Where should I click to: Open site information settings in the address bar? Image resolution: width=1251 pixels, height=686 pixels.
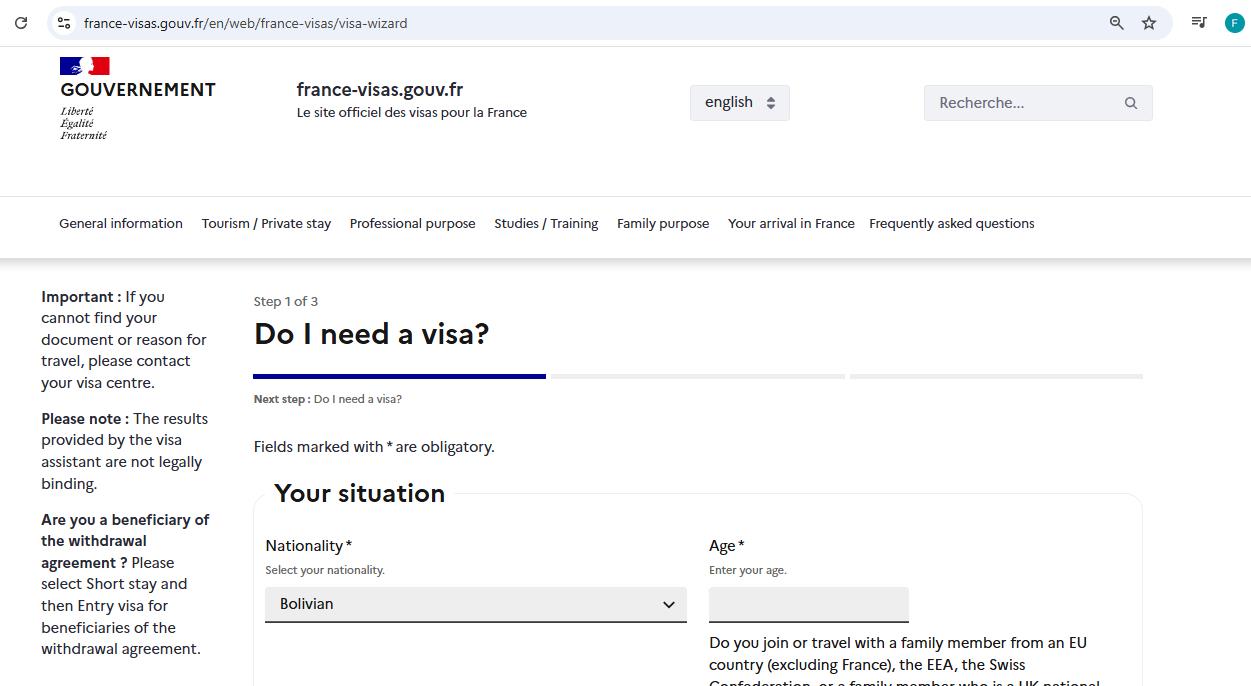[62, 22]
